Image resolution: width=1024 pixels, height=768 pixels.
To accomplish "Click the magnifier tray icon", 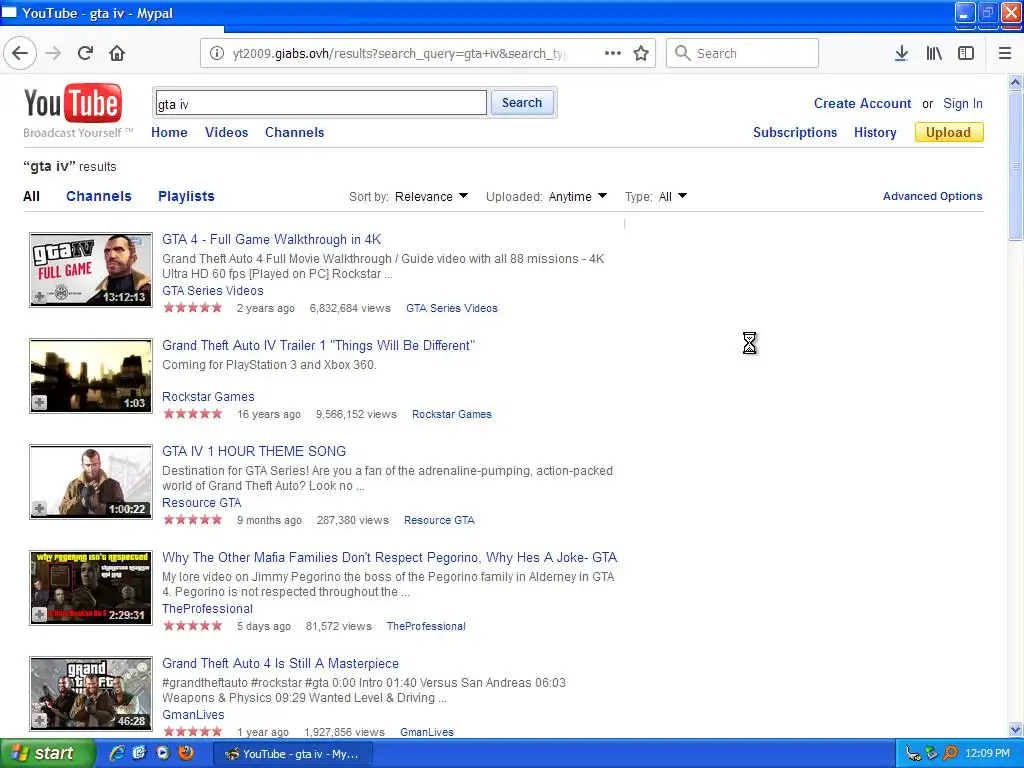I will (x=950, y=754).
